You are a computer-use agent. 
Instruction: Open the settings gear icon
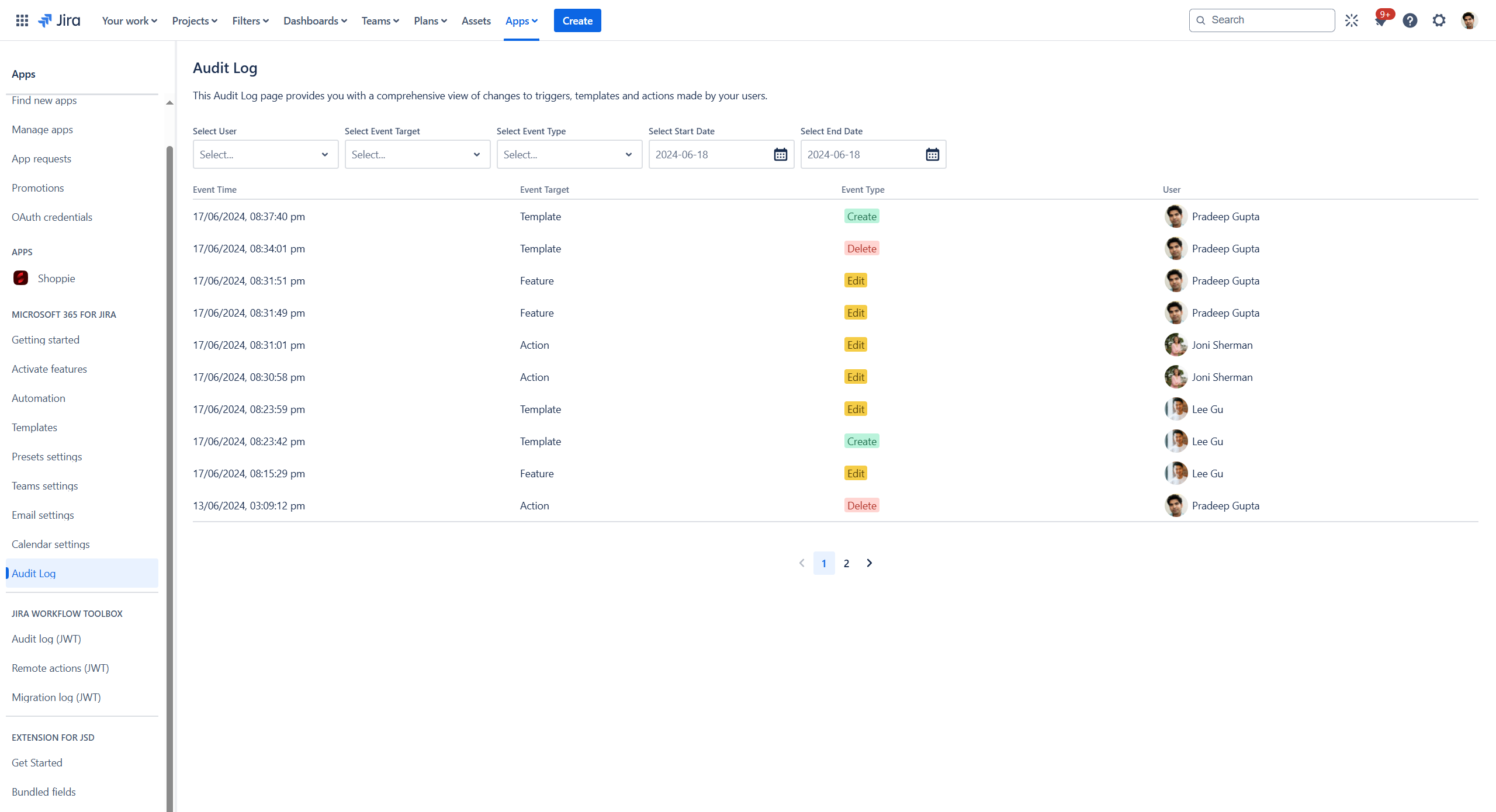[x=1439, y=20]
